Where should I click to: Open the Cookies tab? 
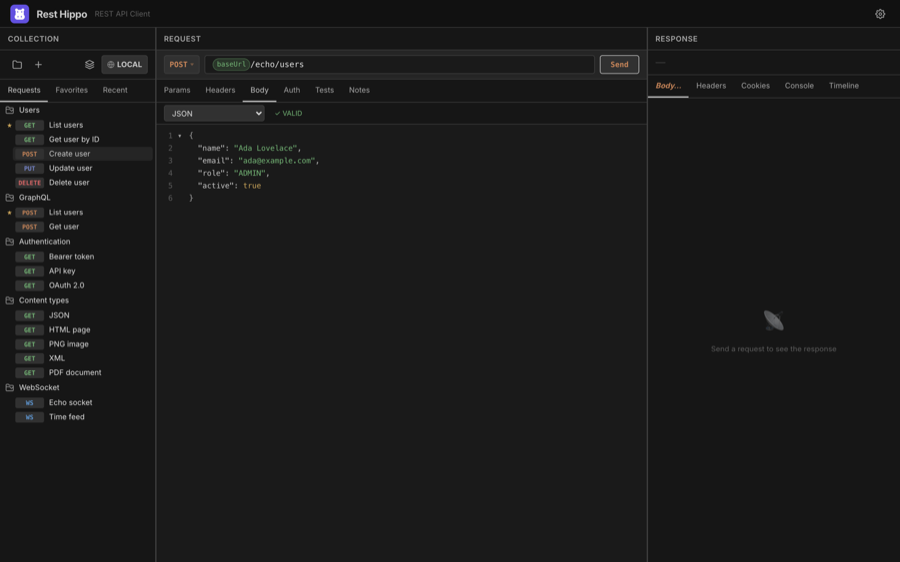click(x=755, y=86)
